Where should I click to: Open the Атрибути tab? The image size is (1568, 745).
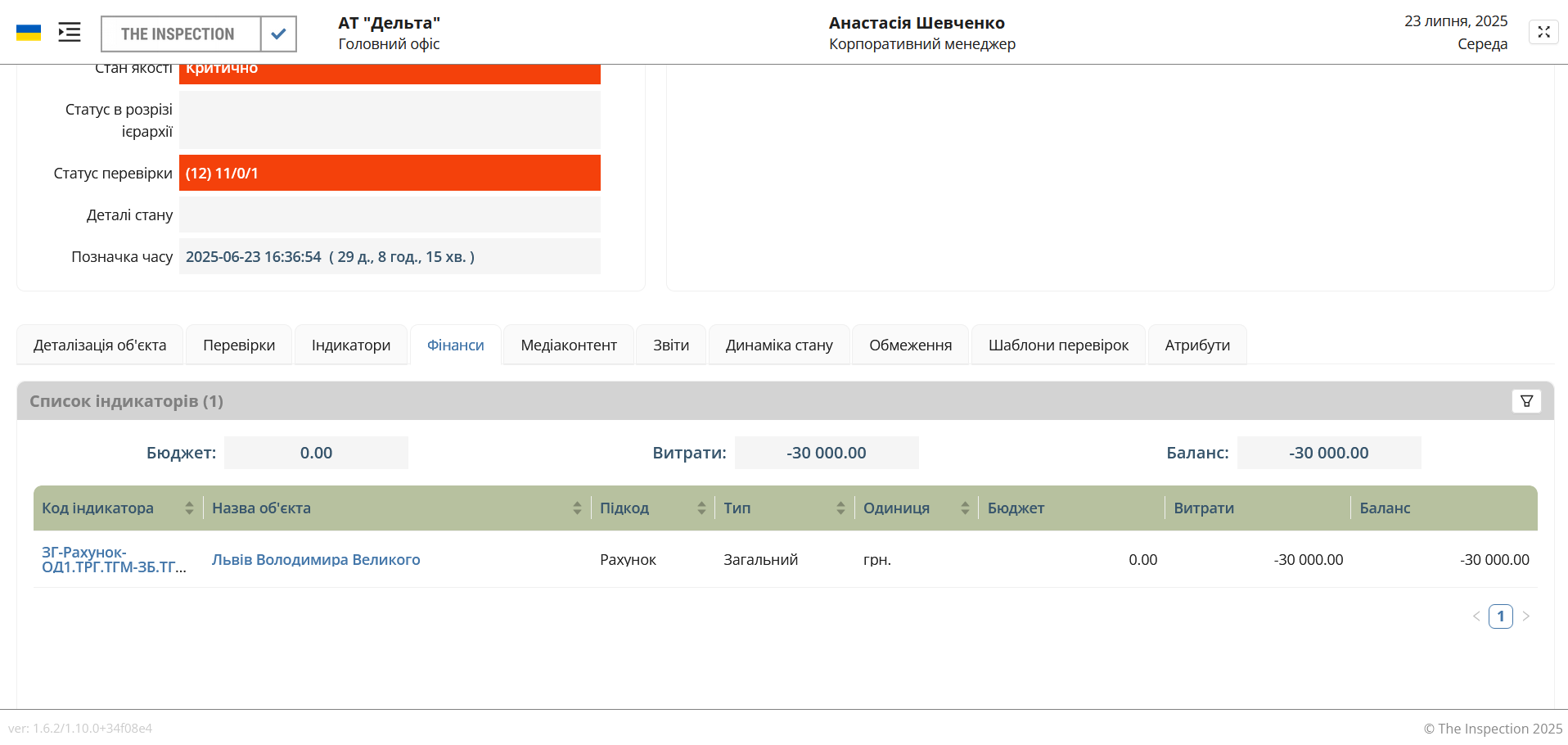tap(1197, 345)
